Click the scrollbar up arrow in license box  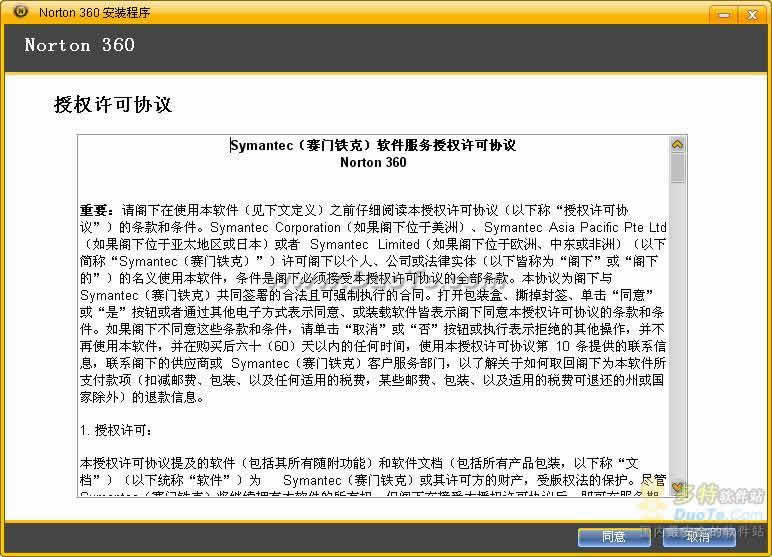(x=677, y=144)
